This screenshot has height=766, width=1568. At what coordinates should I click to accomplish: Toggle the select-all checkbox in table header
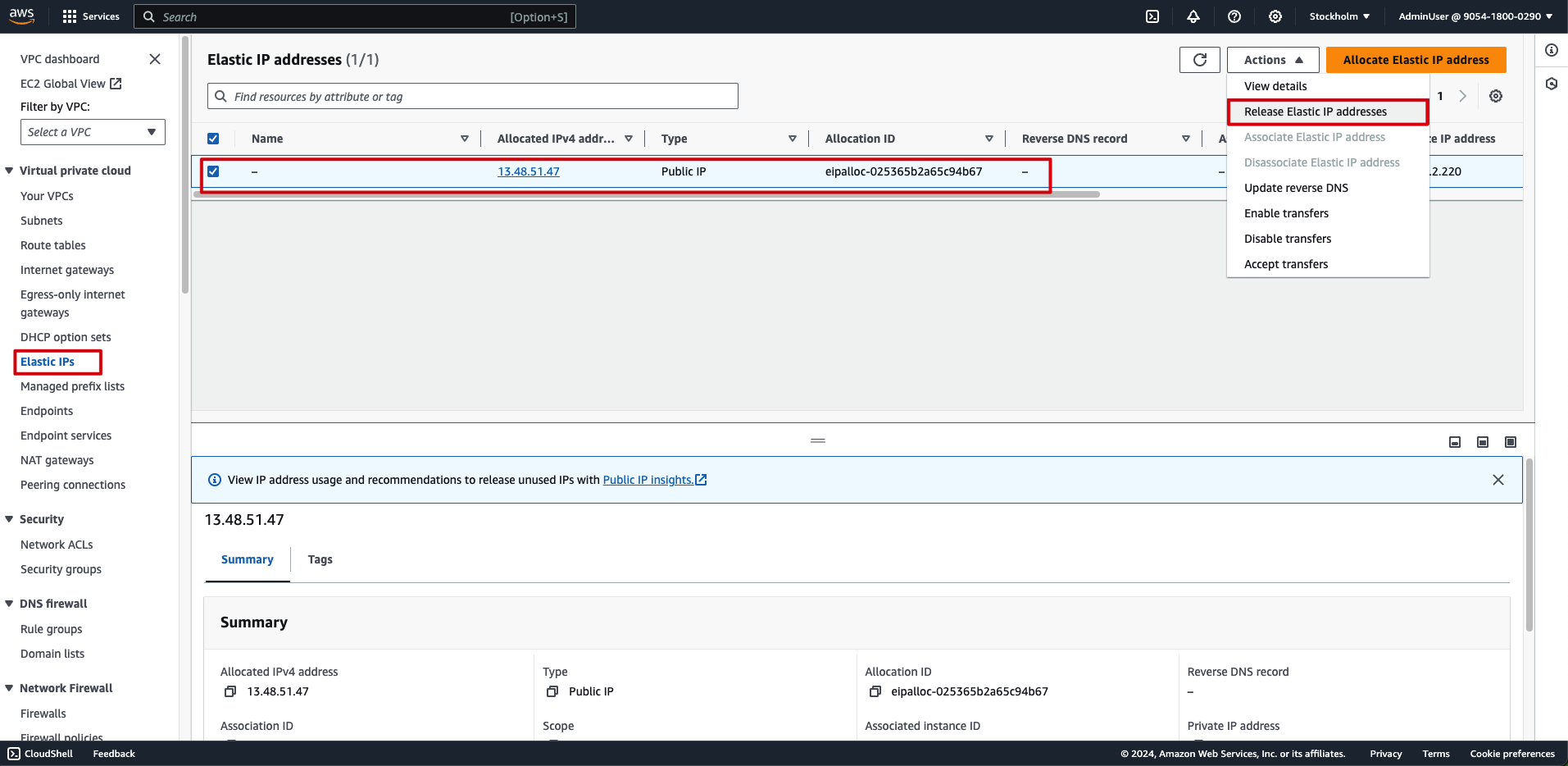(x=213, y=139)
